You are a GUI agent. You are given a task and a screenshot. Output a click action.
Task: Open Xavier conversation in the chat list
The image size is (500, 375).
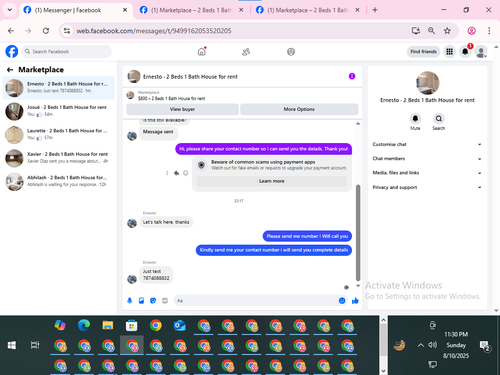59,158
